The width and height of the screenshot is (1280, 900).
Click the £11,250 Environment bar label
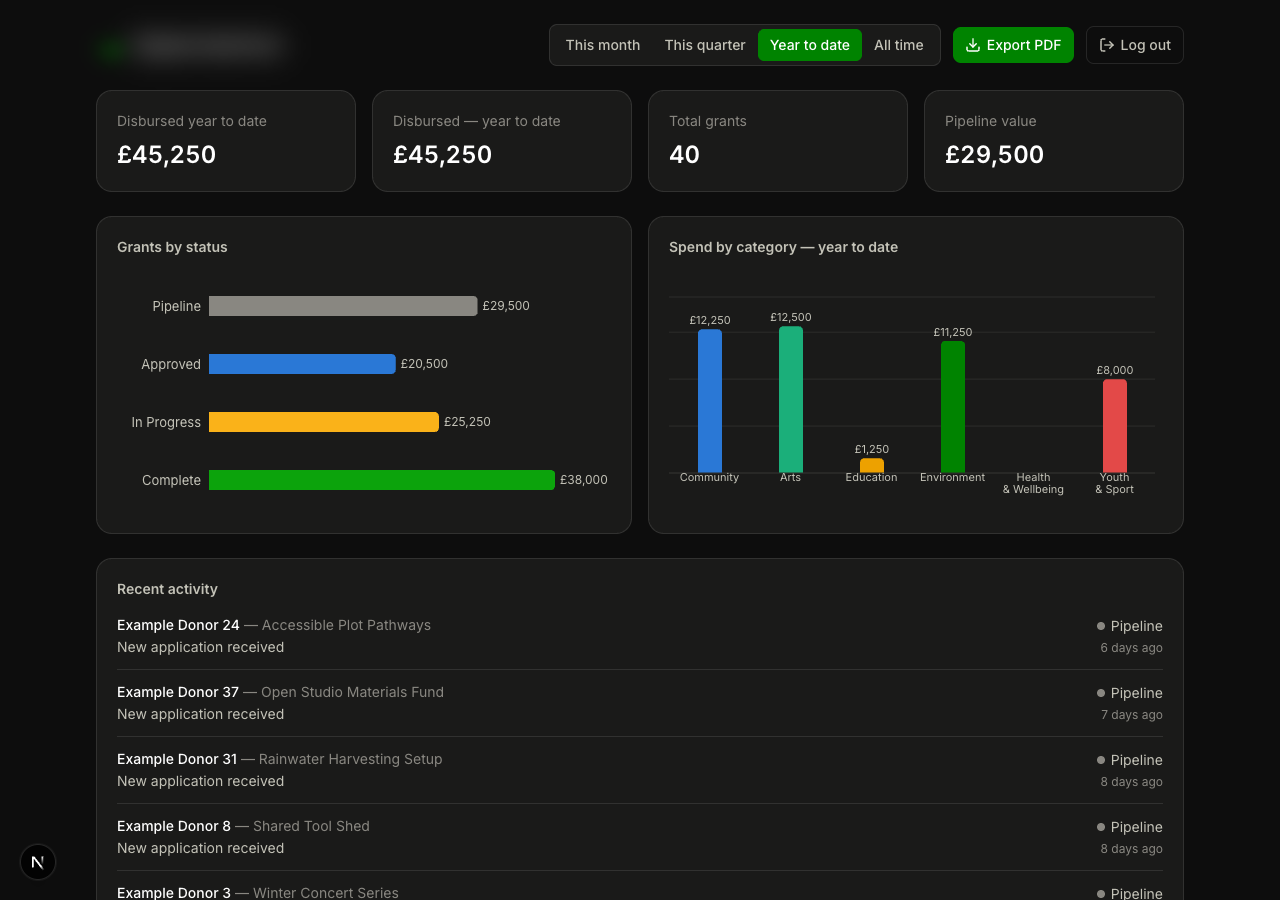953,332
